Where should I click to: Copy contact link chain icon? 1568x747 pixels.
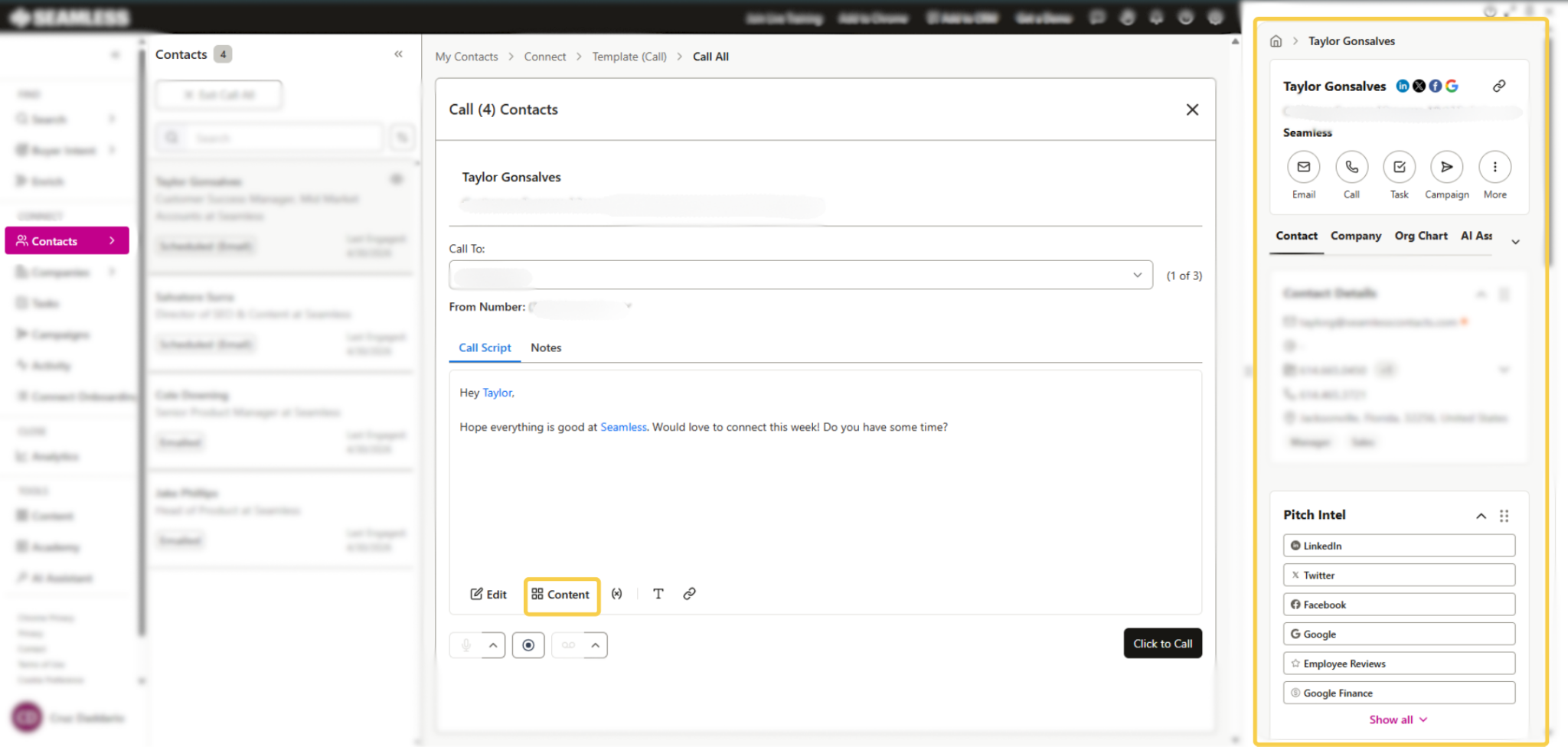pyautogui.click(x=1499, y=86)
